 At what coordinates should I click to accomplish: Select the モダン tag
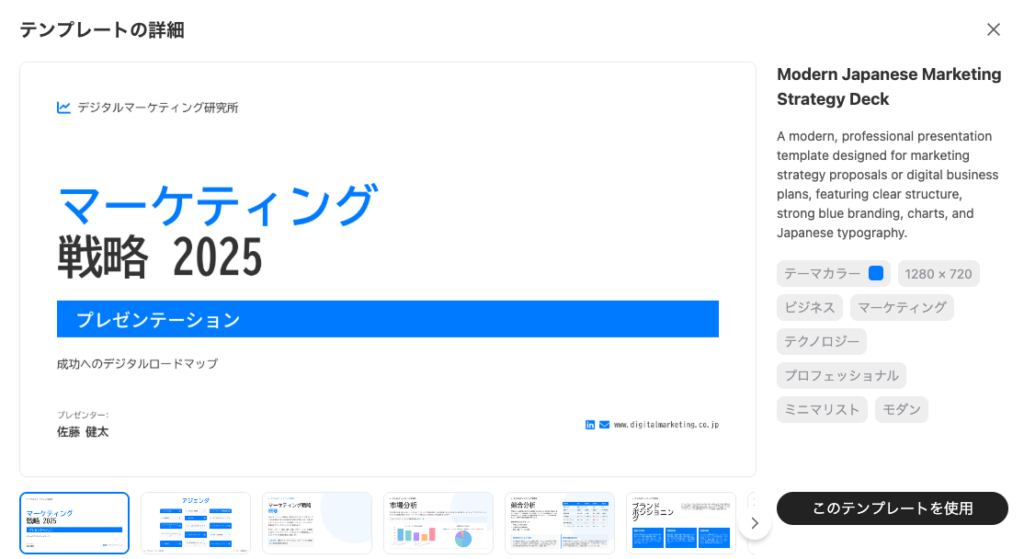pyautogui.click(x=901, y=409)
